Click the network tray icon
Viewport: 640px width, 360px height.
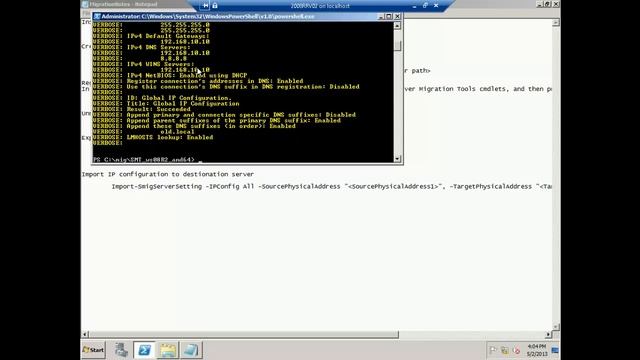tap(505, 350)
